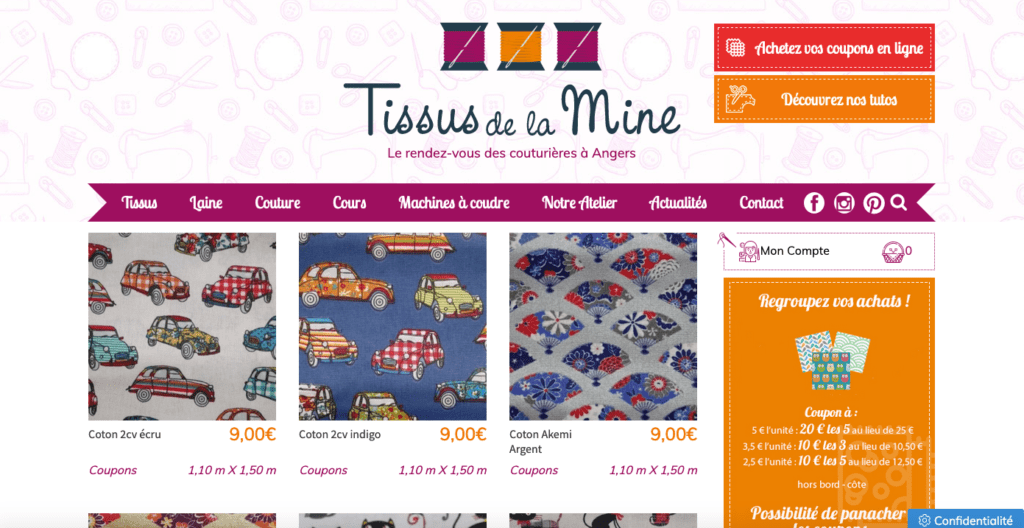Click Découvrez nos tutos button
Image resolution: width=1024 pixels, height=528 pixels.
824,99
